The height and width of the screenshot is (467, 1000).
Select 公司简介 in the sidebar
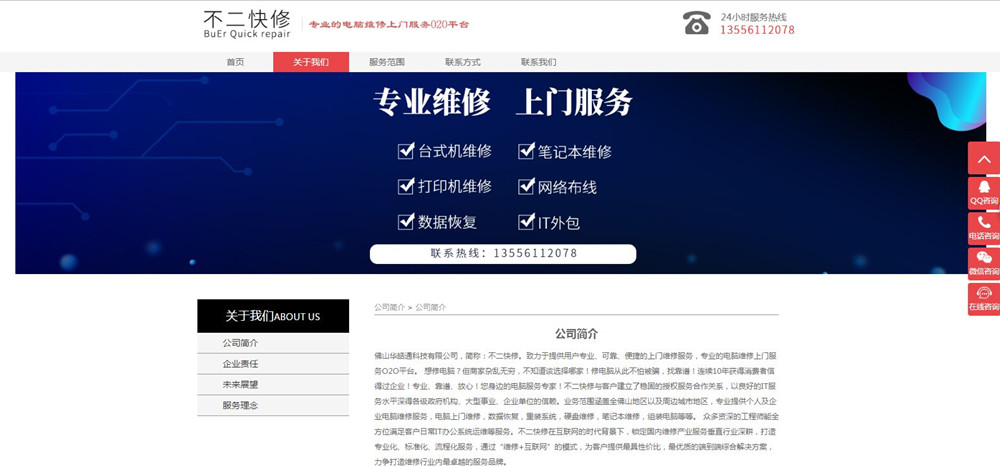[240, 343]
